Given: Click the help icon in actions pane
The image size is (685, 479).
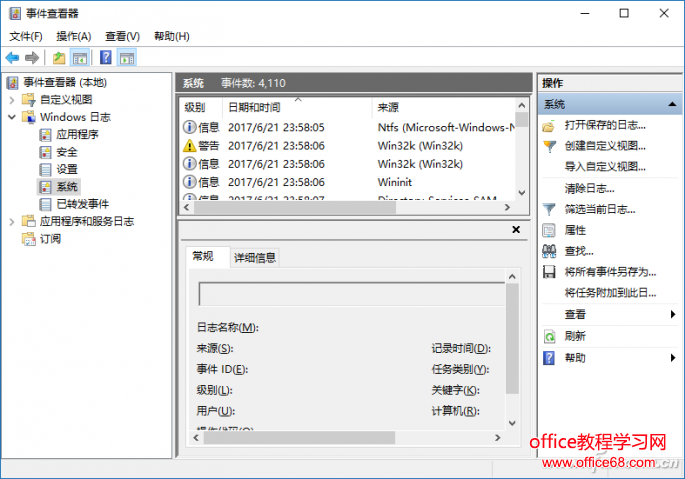Looking at the screenshot, I should (549, 358).
